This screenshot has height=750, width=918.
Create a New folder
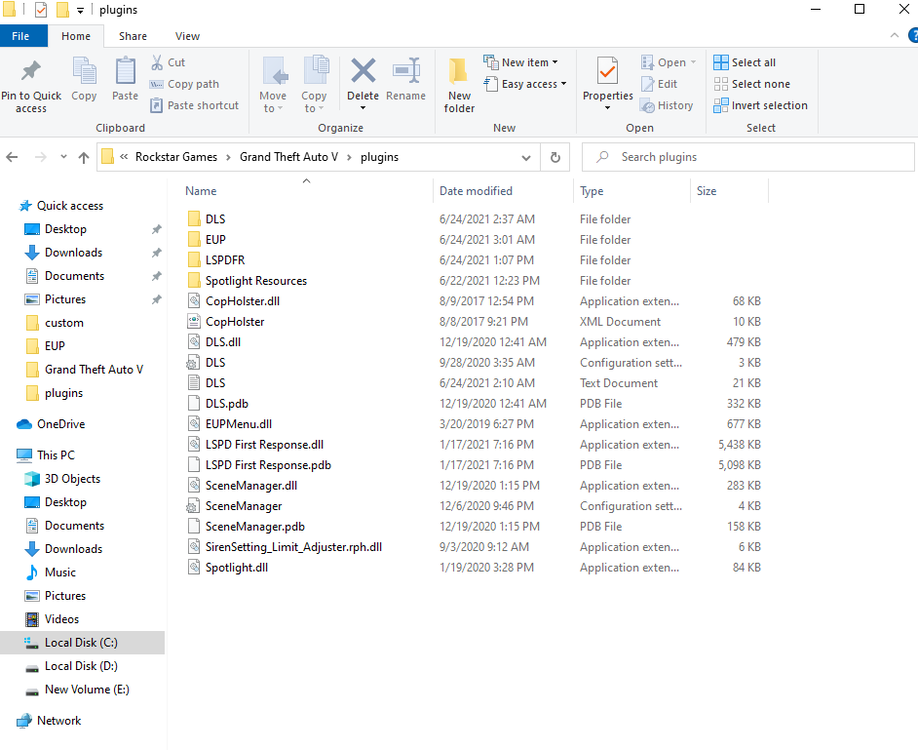tap(459, 85)
